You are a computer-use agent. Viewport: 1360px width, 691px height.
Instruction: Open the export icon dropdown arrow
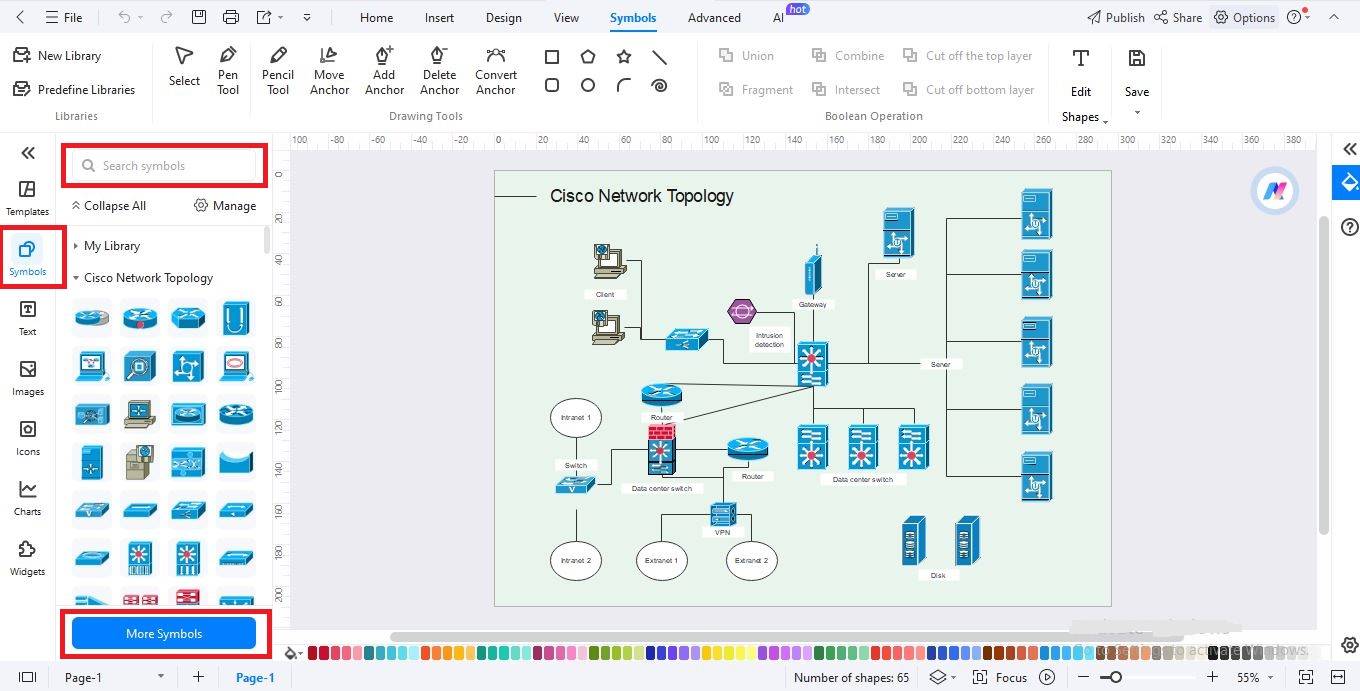[281, 17]
